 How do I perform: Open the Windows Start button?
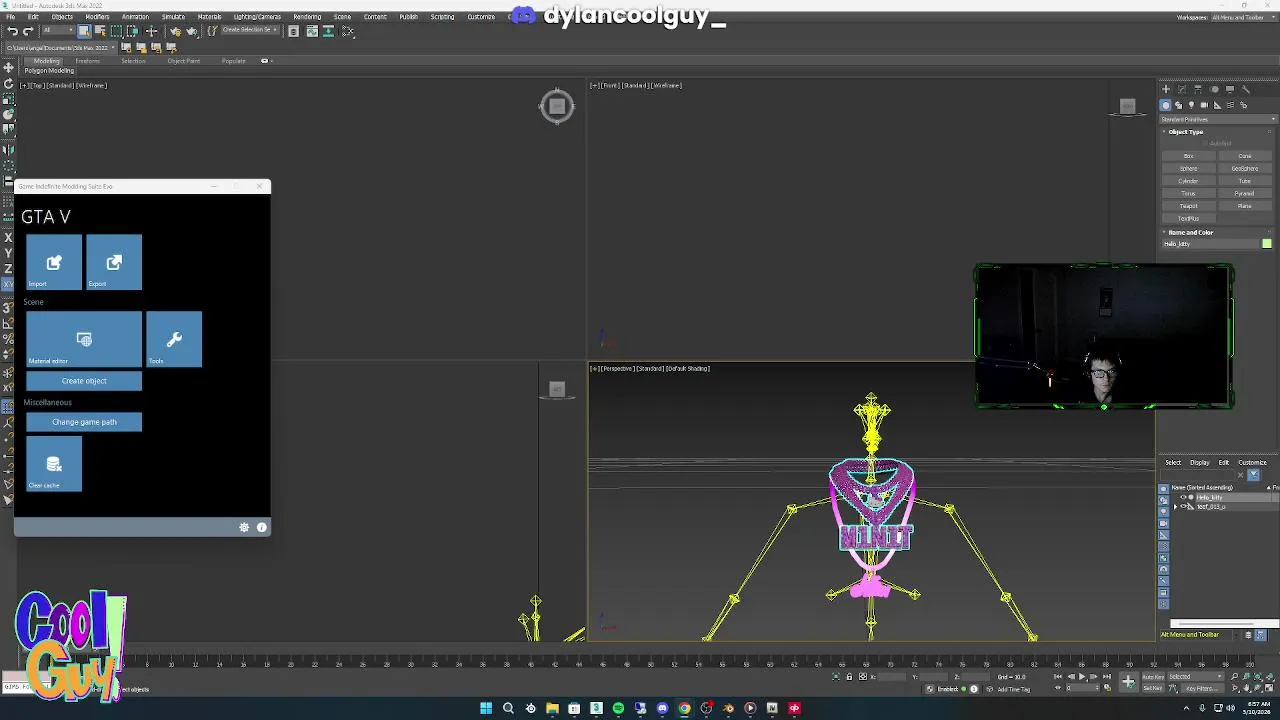point(486,708)
